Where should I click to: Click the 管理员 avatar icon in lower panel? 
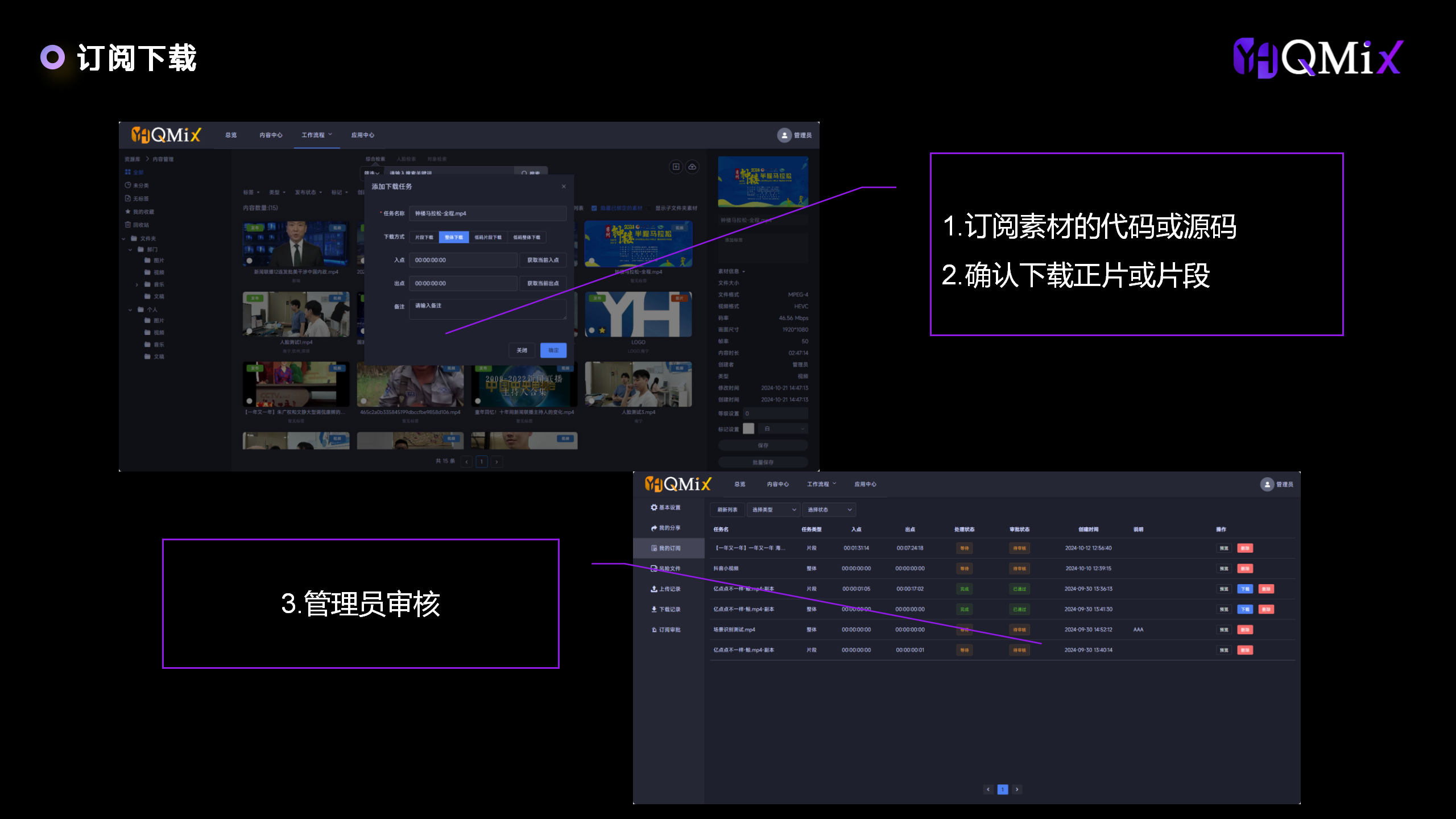(x=1267, y=485)
